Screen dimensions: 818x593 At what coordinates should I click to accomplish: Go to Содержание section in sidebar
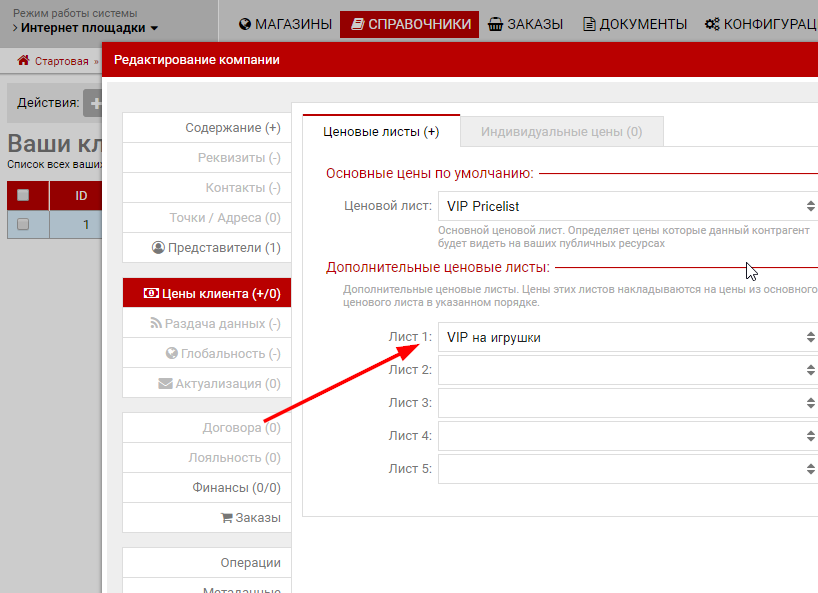click(232, 128)
